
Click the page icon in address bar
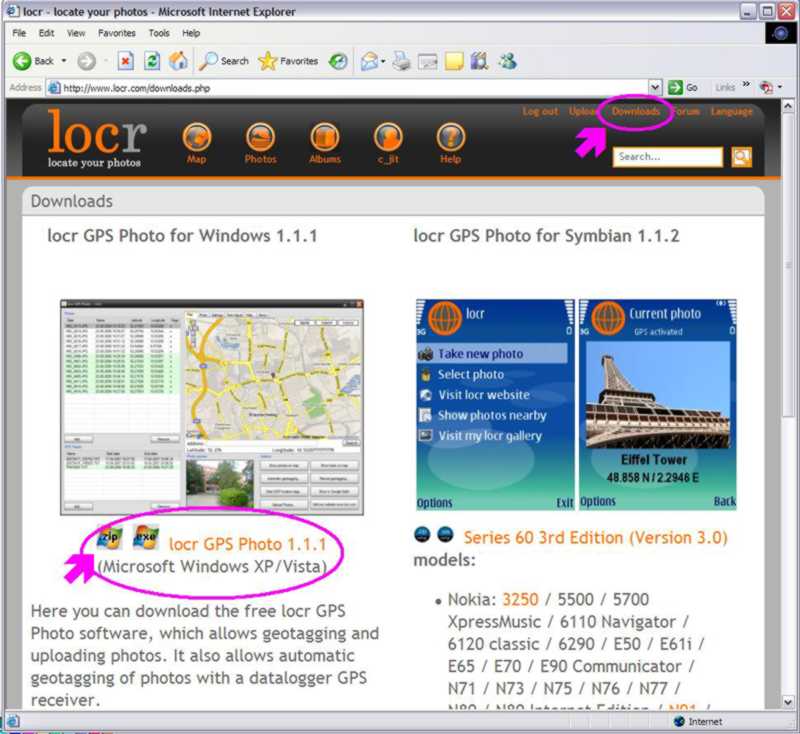pos(54,88)
